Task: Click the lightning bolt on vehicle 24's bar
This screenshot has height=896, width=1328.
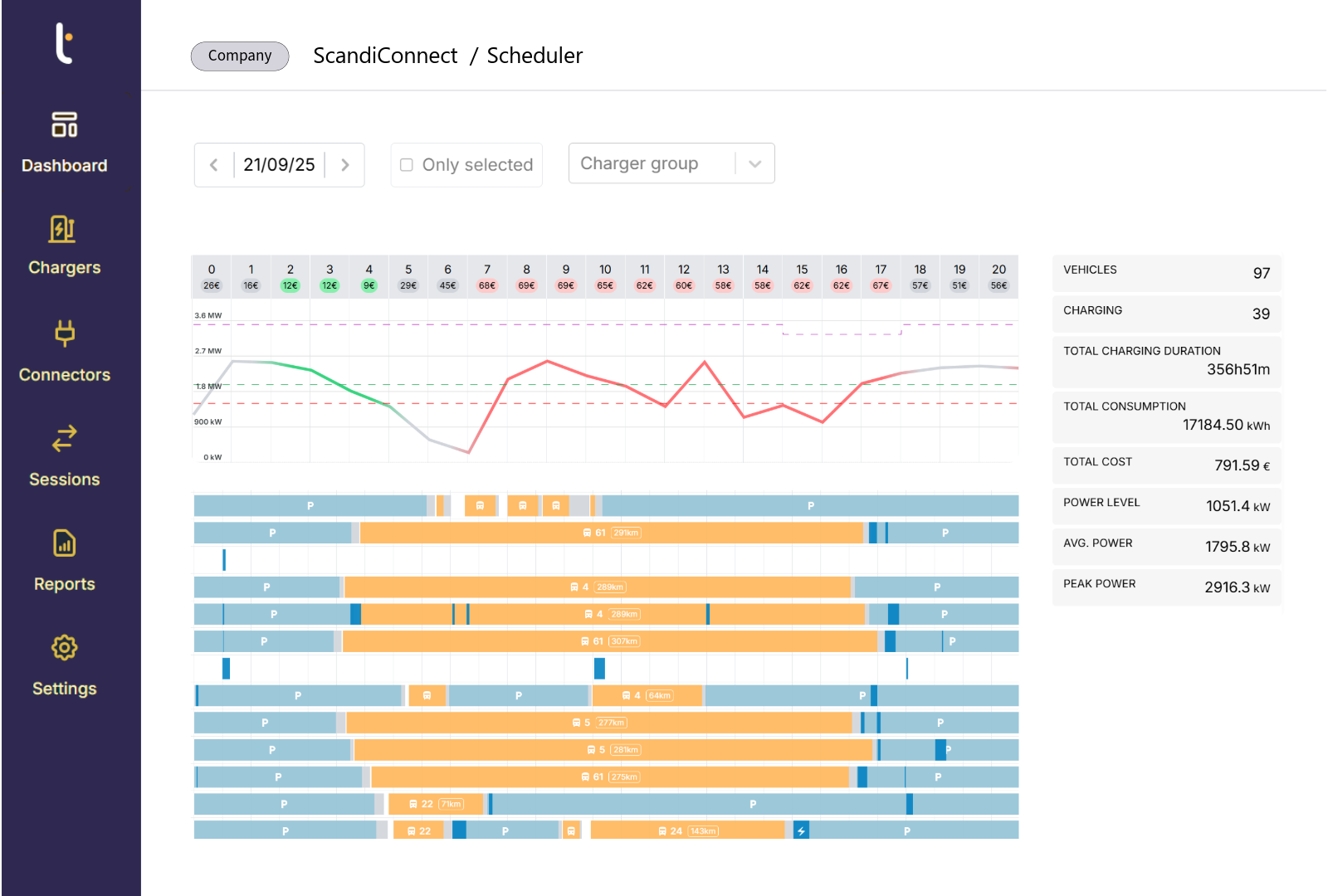Action: point(801,829)
